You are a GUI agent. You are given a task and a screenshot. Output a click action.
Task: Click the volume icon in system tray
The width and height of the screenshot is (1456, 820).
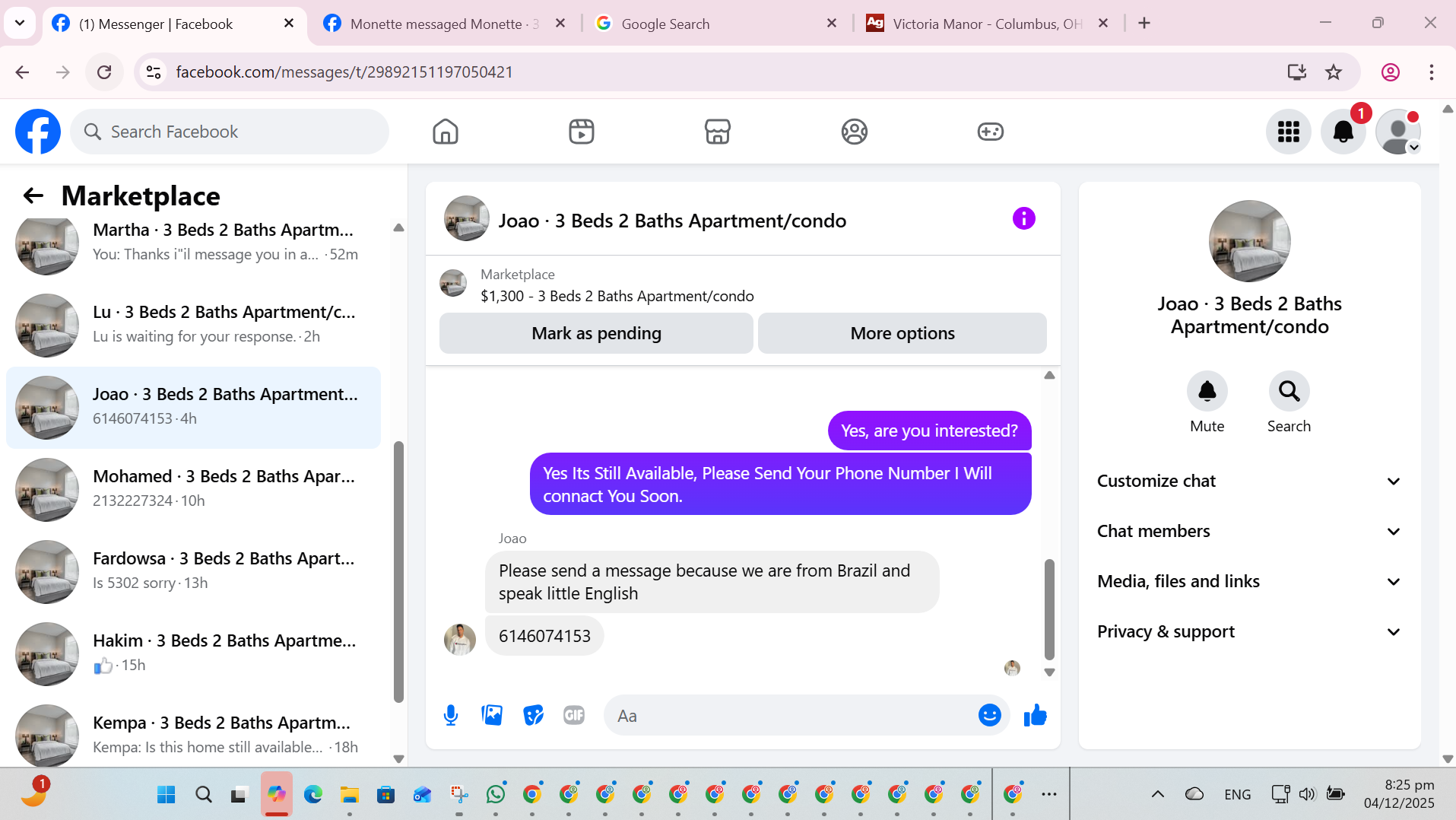pos(1307,794)
